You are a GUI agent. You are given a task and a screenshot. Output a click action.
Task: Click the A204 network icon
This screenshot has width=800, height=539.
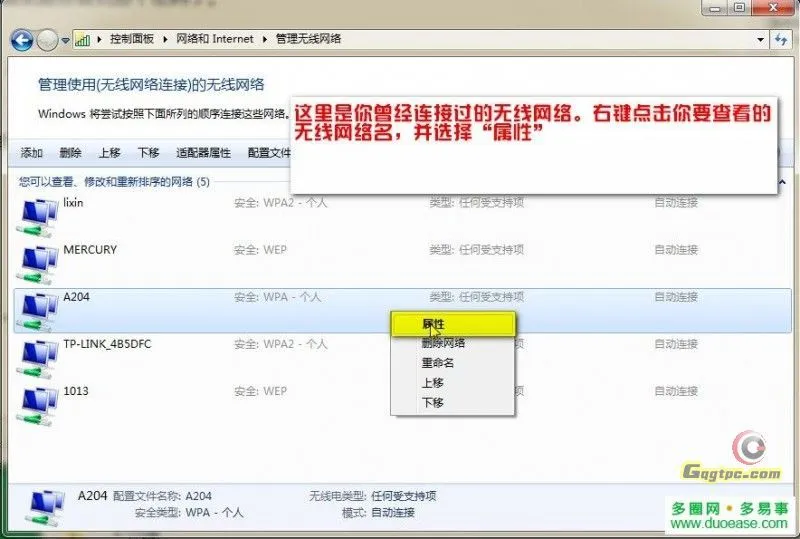point(37,312)
